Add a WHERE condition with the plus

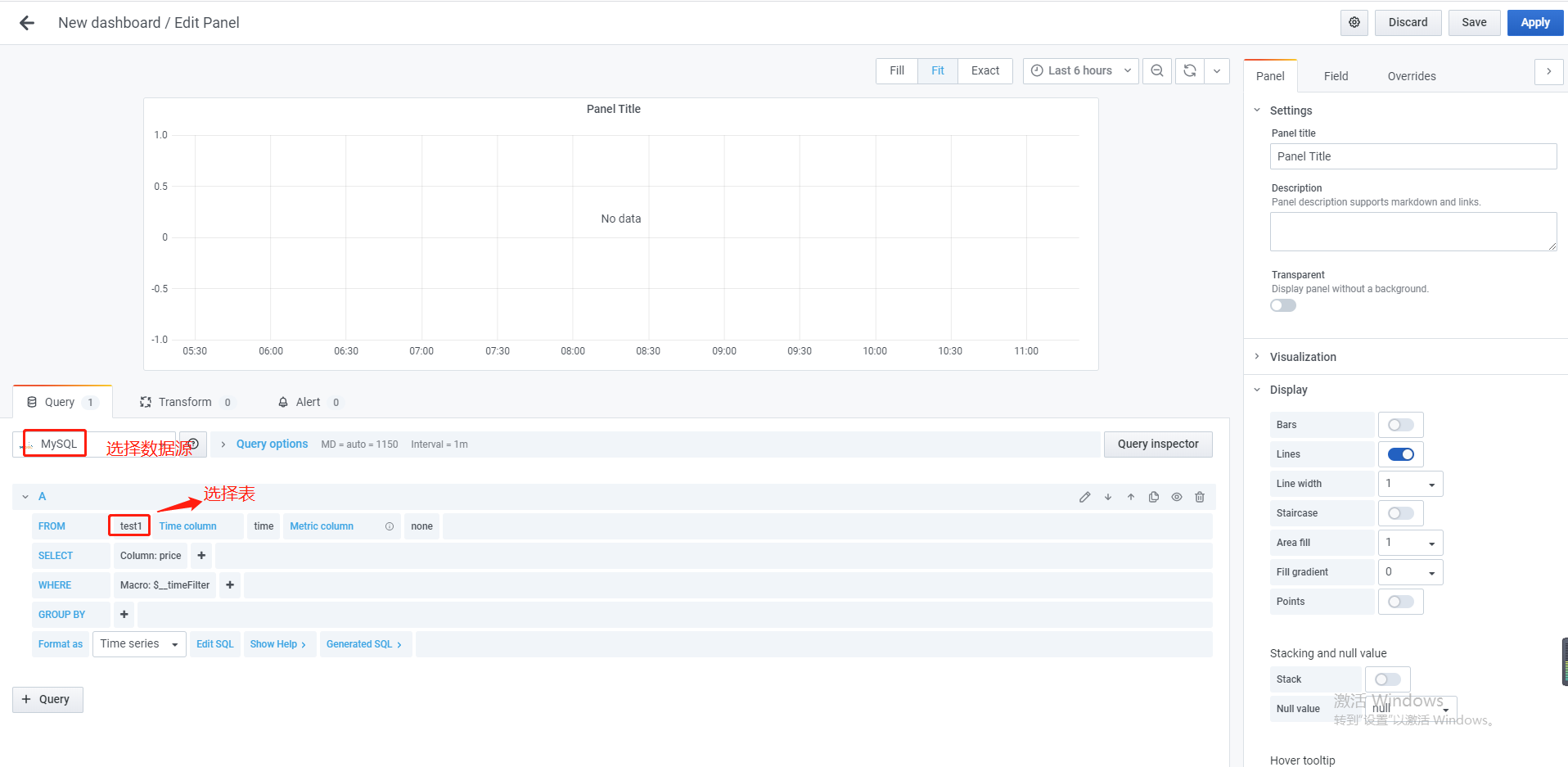[x=230, y=585]
